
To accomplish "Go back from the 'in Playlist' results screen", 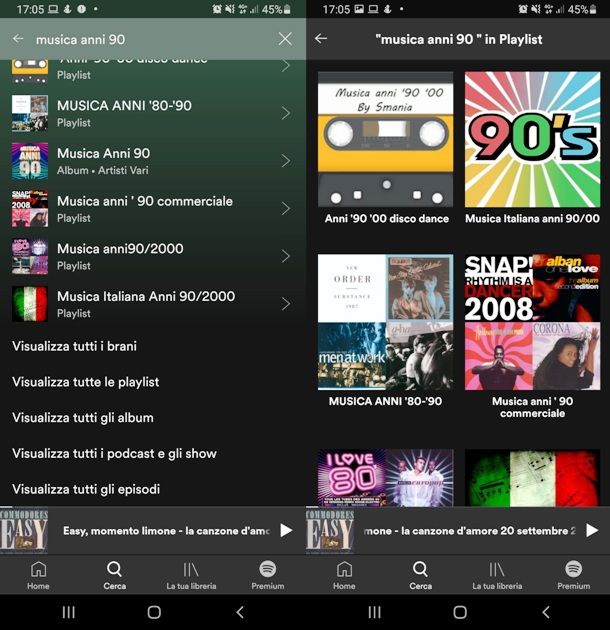I will pyautogui.click(x=321, y=39).
